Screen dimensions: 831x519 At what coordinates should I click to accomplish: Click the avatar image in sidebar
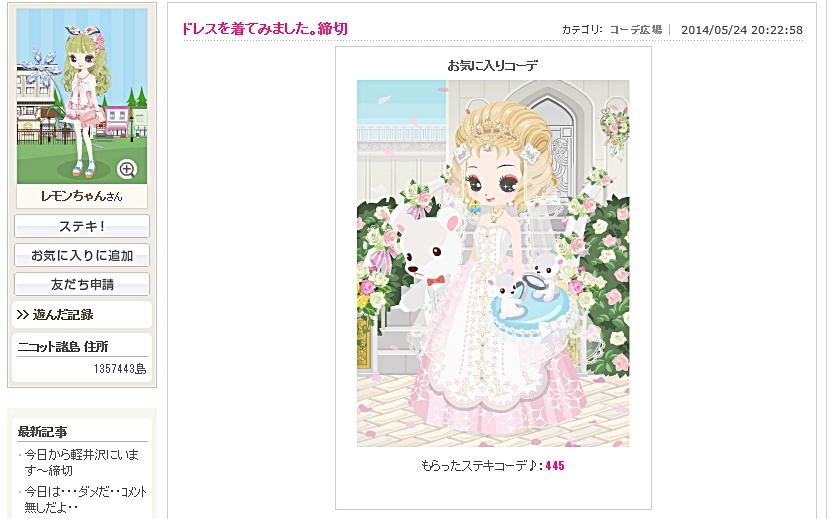click(82, 96)
